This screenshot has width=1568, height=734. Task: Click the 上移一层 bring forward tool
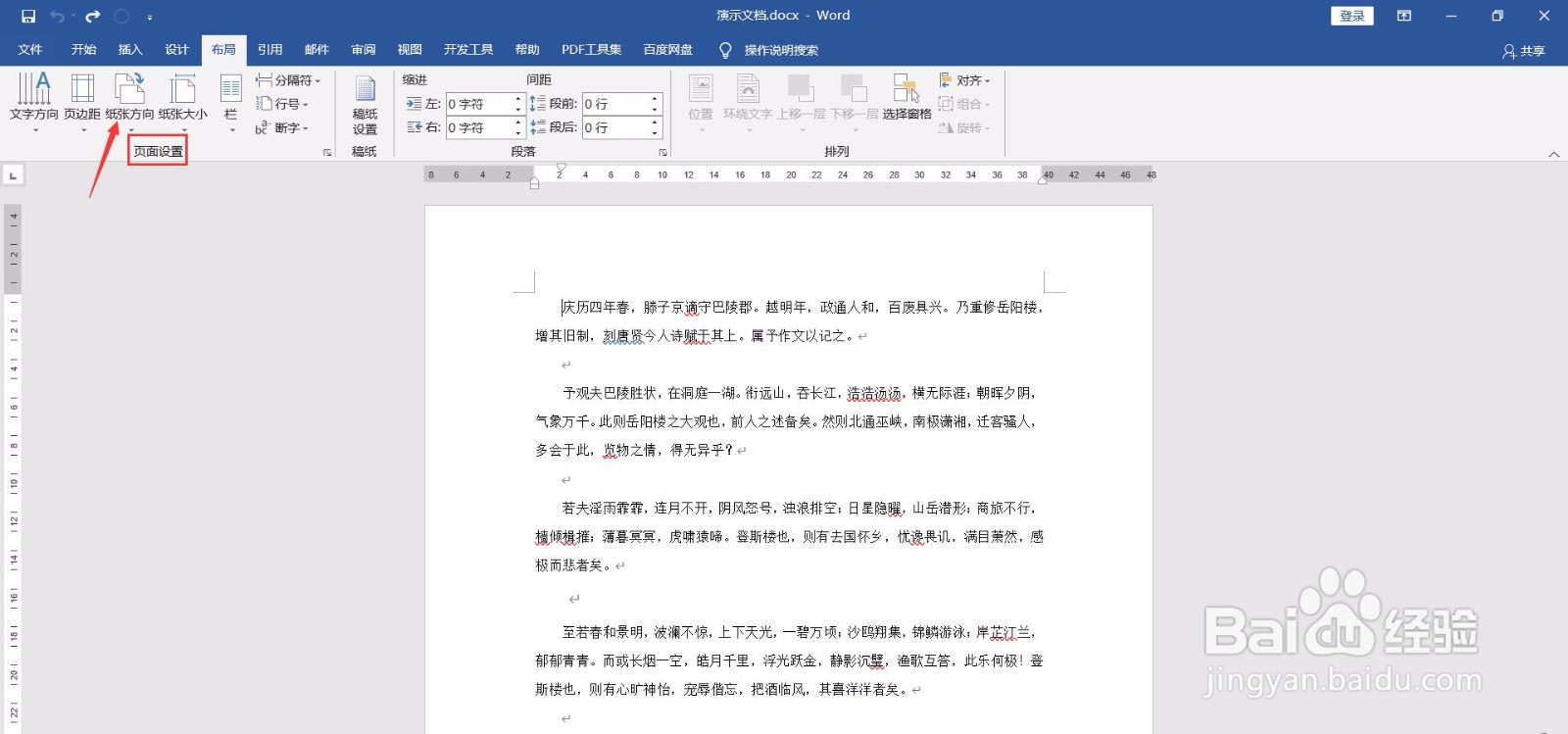tap(802, 102)
